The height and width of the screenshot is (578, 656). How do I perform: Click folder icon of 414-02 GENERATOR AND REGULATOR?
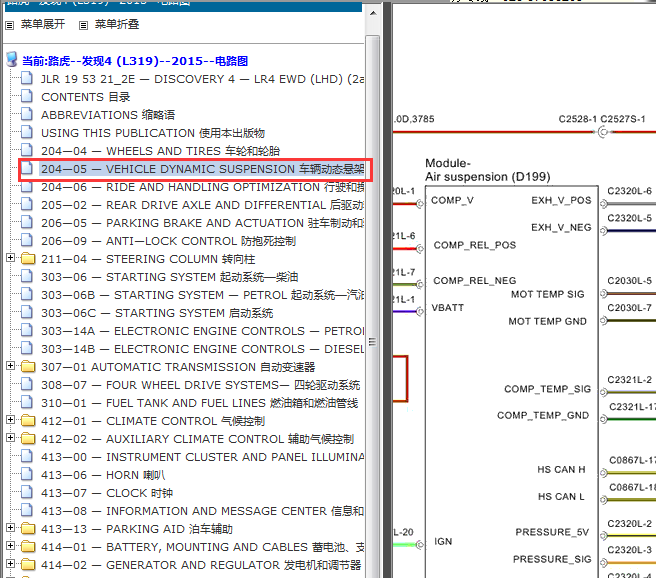28,564
